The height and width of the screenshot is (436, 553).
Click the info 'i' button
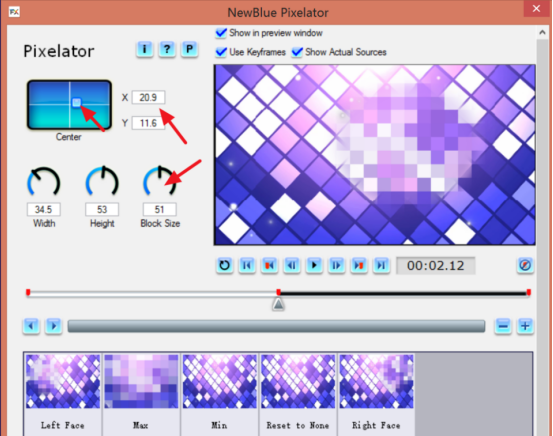(144, 49)
